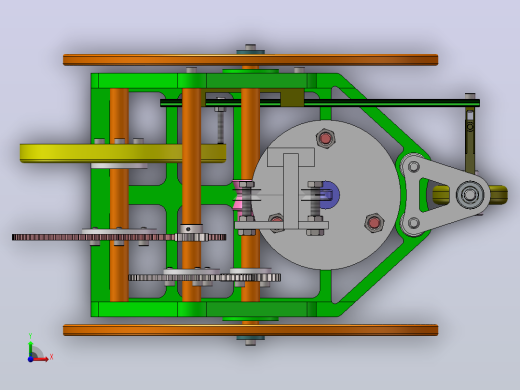Pick the red bolt at disc top
The height and width of the screenshot is (390, 520).
pyautogui.click(x=326, y=138)
